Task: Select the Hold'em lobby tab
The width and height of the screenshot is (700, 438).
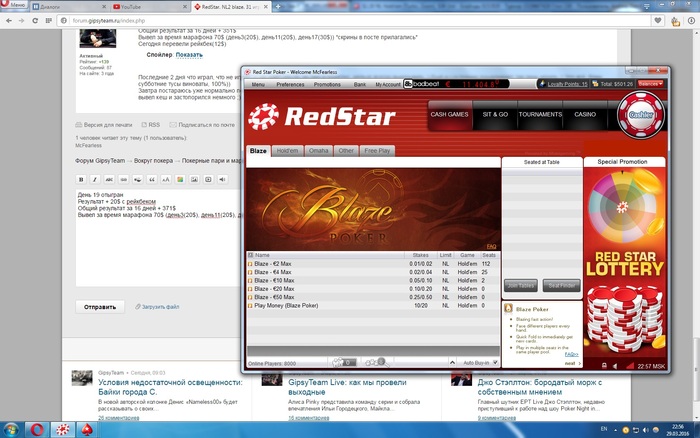Action: click(287, 151)
